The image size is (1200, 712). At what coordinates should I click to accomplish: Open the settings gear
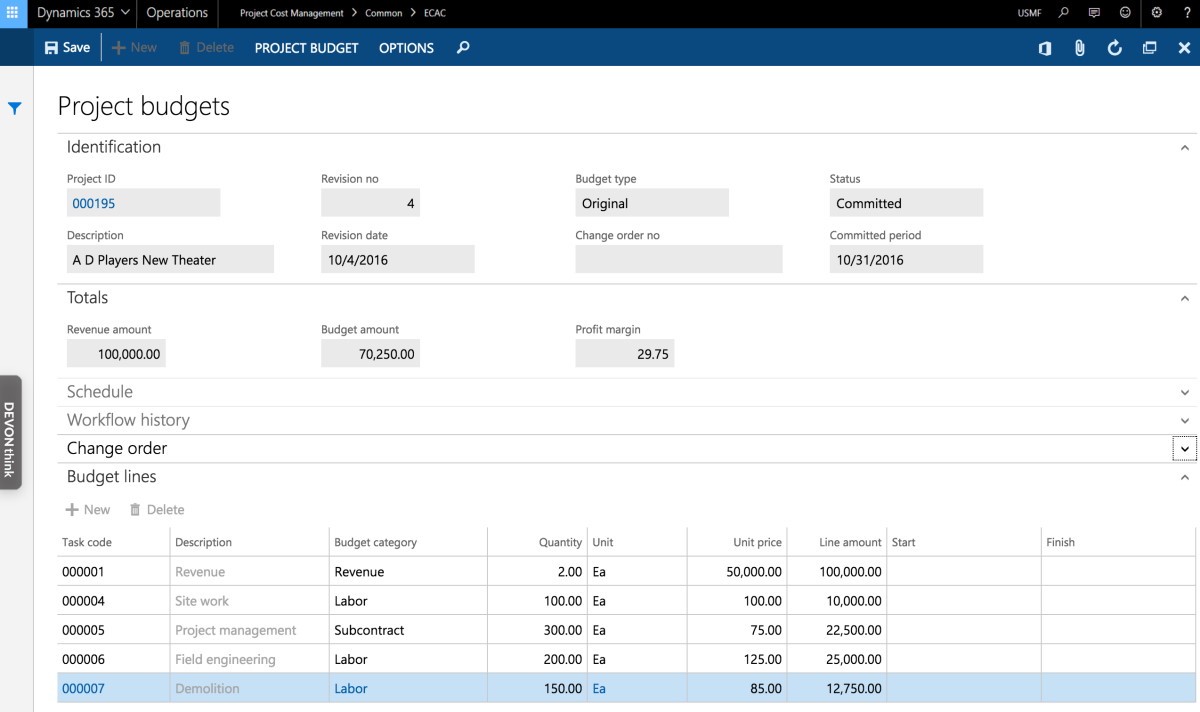click(1157, 13)
